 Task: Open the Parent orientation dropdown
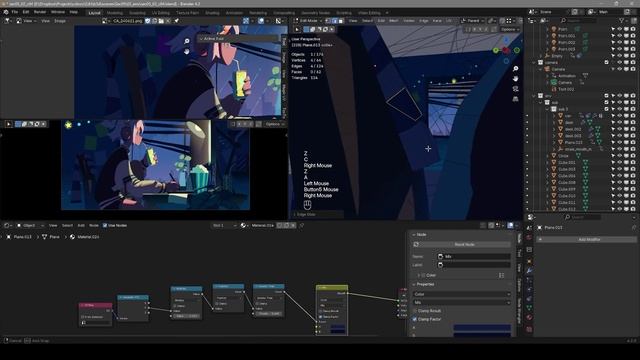(x=473, y=20)
